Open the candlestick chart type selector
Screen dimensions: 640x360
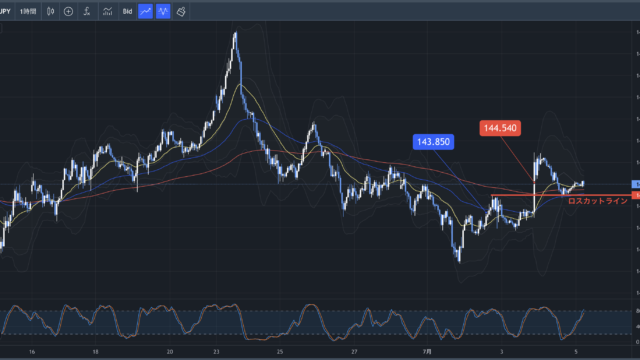point(50,11)
